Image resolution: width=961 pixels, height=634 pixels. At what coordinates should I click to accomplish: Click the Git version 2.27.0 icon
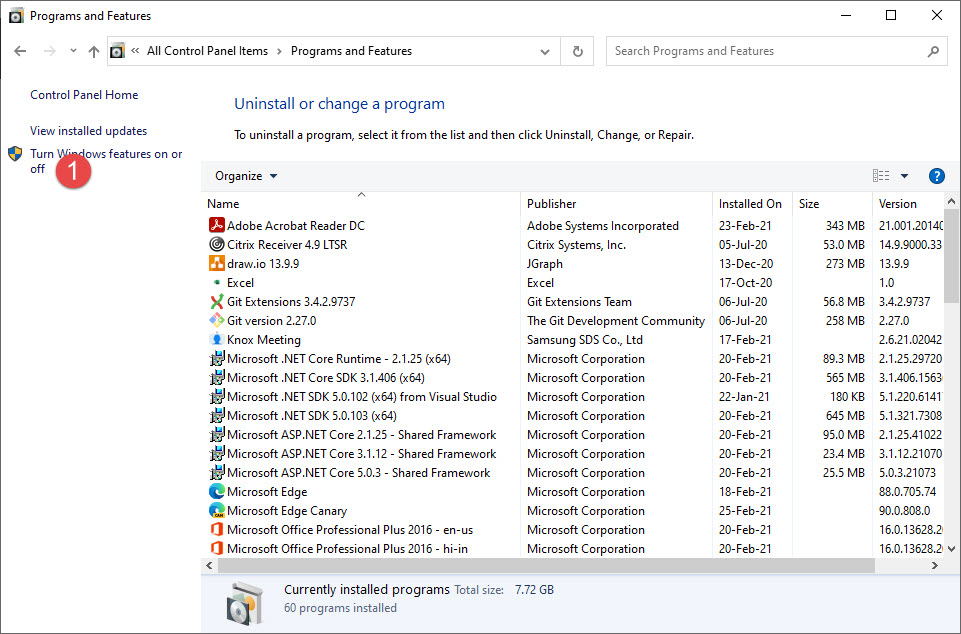216,320
